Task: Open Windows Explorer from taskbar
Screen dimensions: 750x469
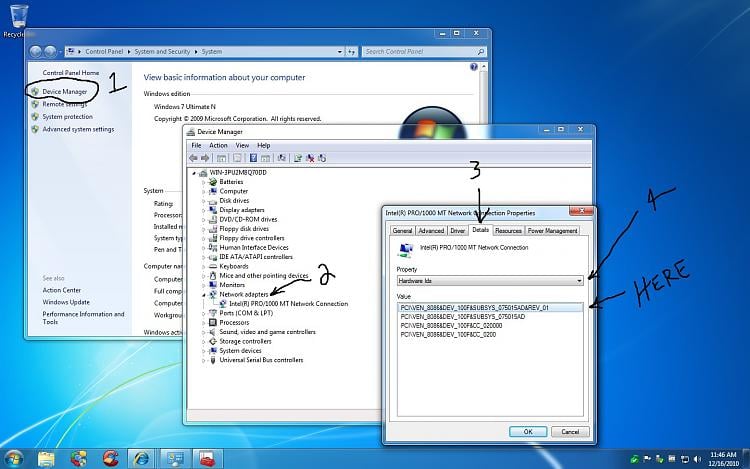Action: [46, 458]
